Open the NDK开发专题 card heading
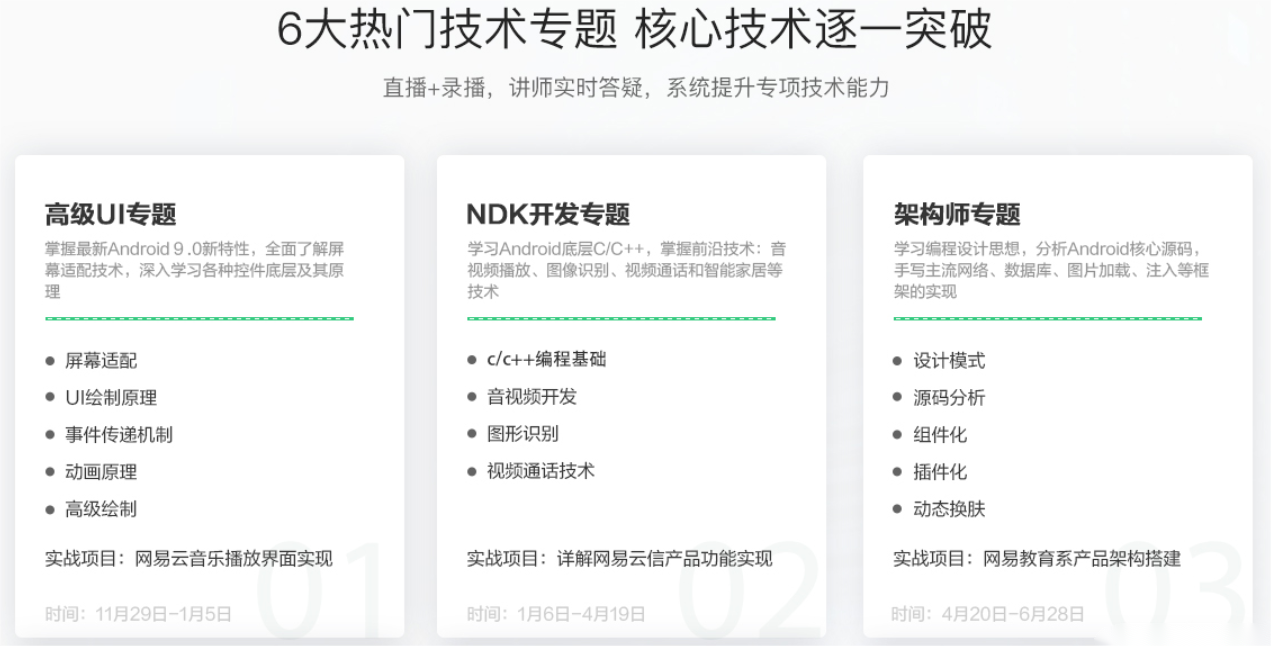 pos(548,214)
